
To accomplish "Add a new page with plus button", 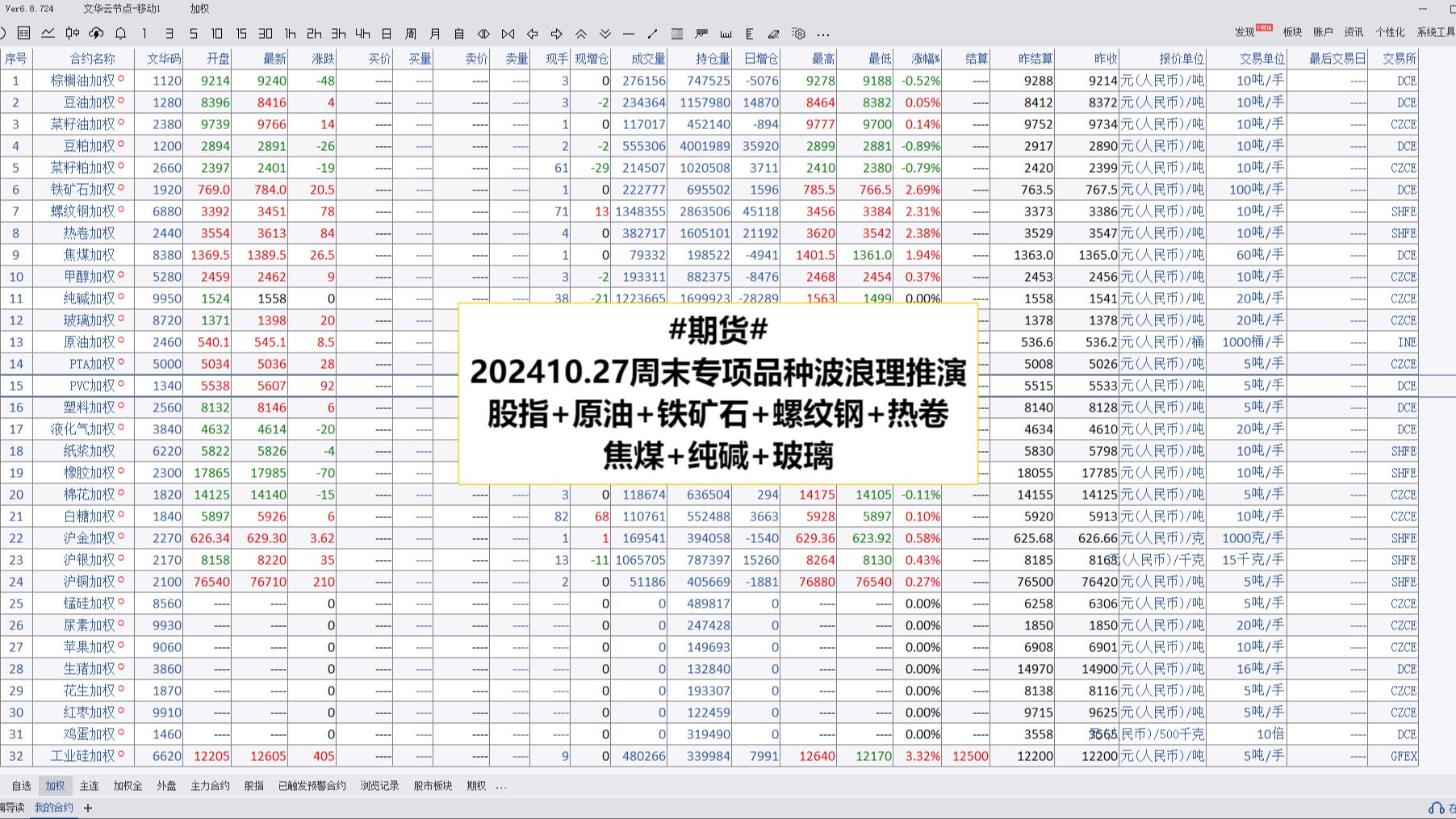I will click(88, 808).
